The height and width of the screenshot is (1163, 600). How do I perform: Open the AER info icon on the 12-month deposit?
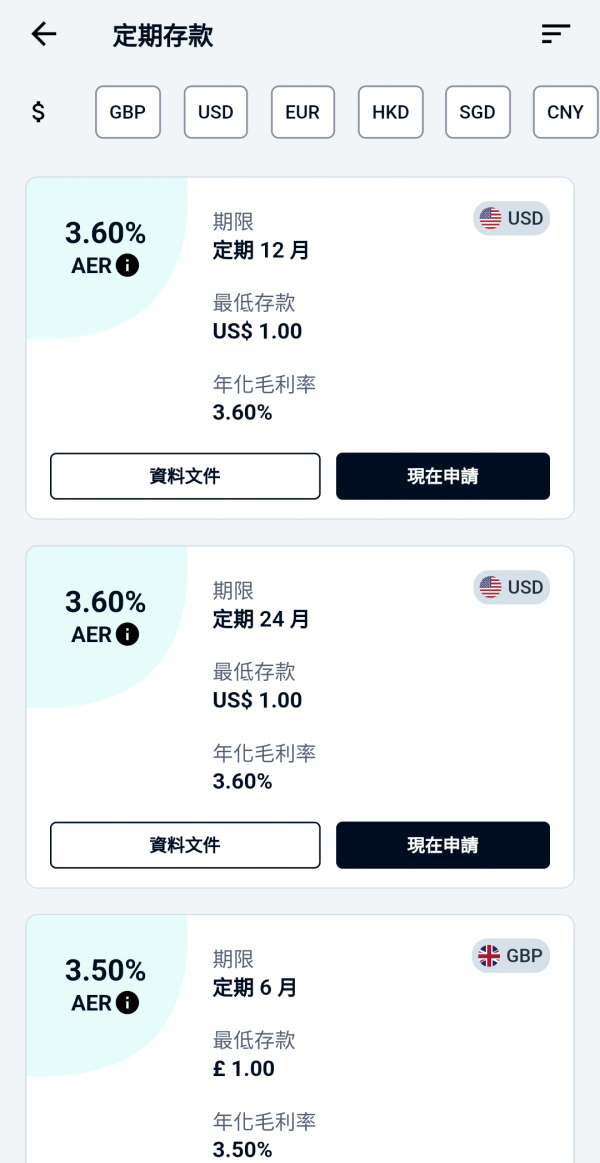coord(127,266)
